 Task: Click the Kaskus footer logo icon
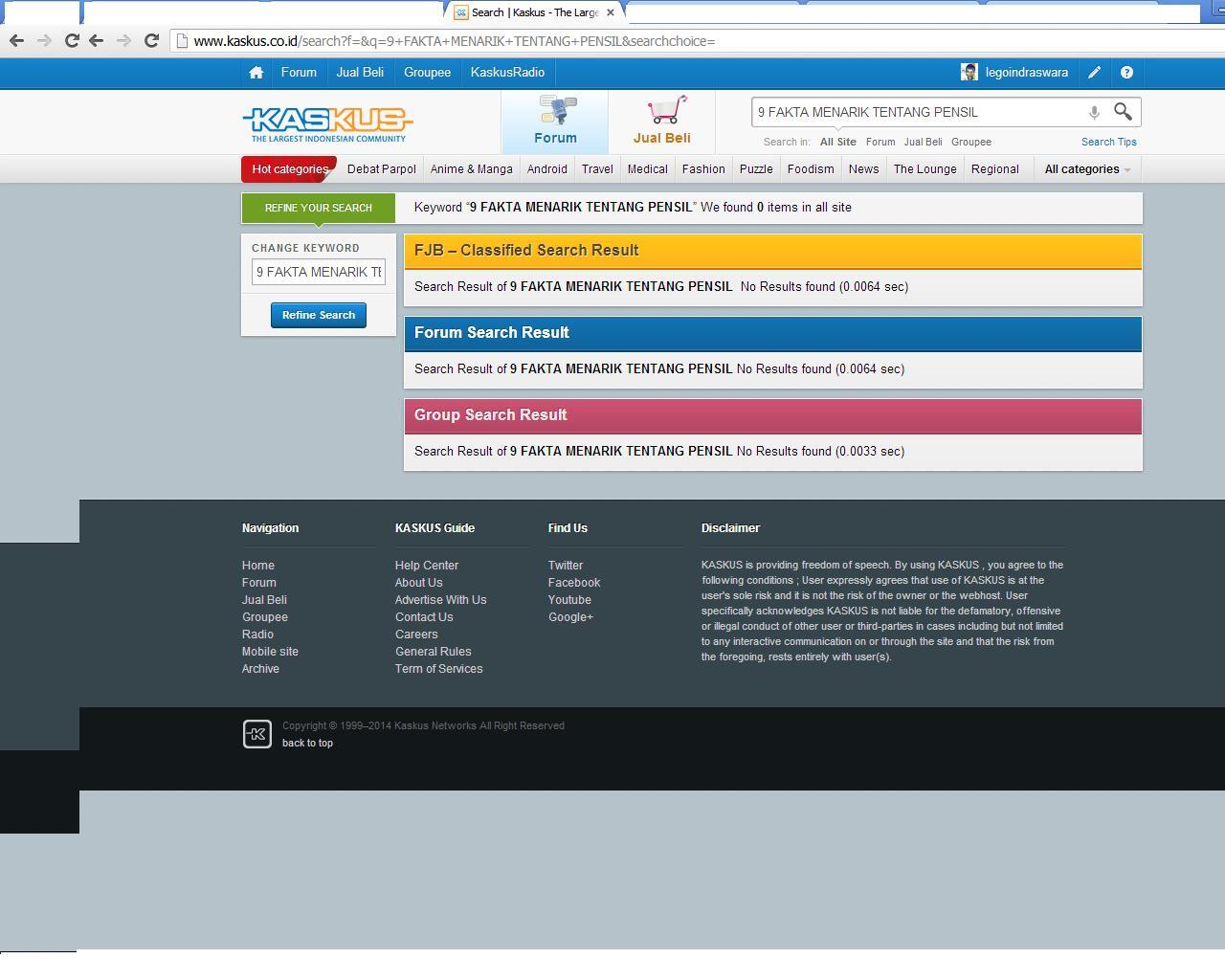coord(256,734)
